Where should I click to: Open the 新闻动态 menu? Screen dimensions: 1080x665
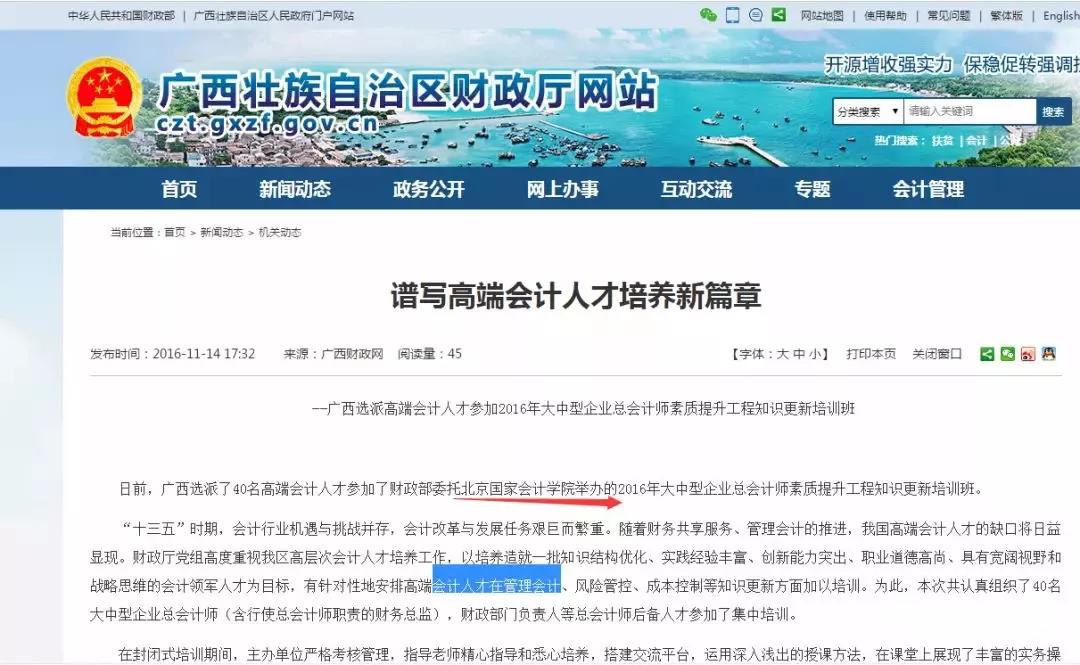click(x=295, y=189)
